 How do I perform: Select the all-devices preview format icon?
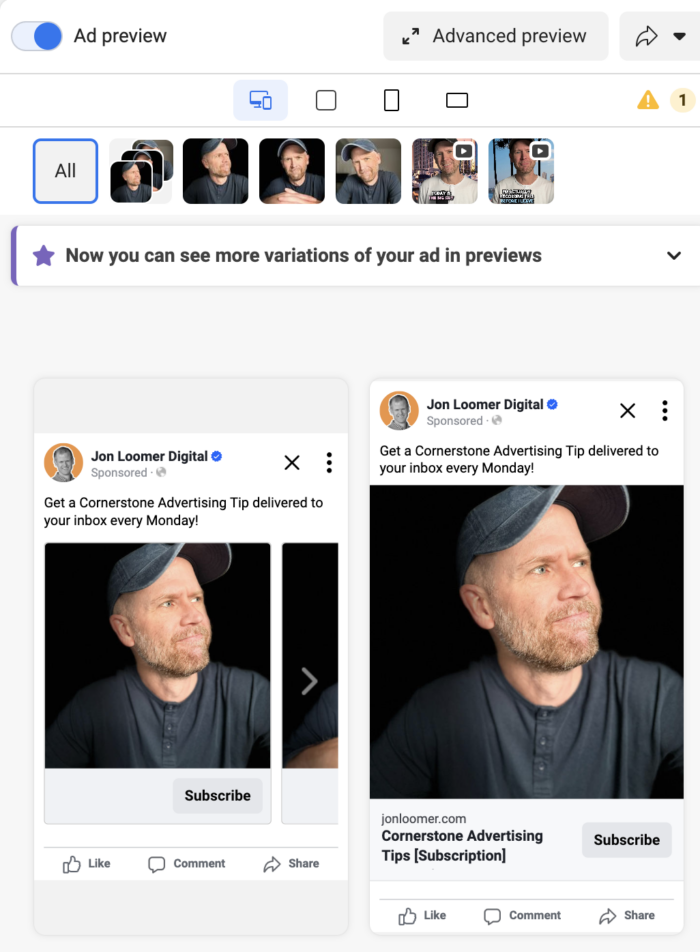260,100
